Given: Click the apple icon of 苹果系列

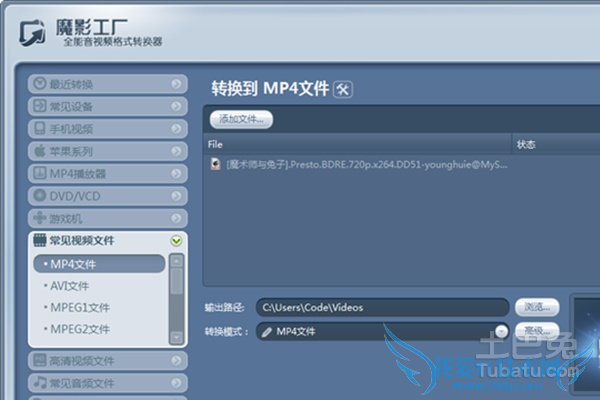Looking at the screenshot, I should 40,151.
